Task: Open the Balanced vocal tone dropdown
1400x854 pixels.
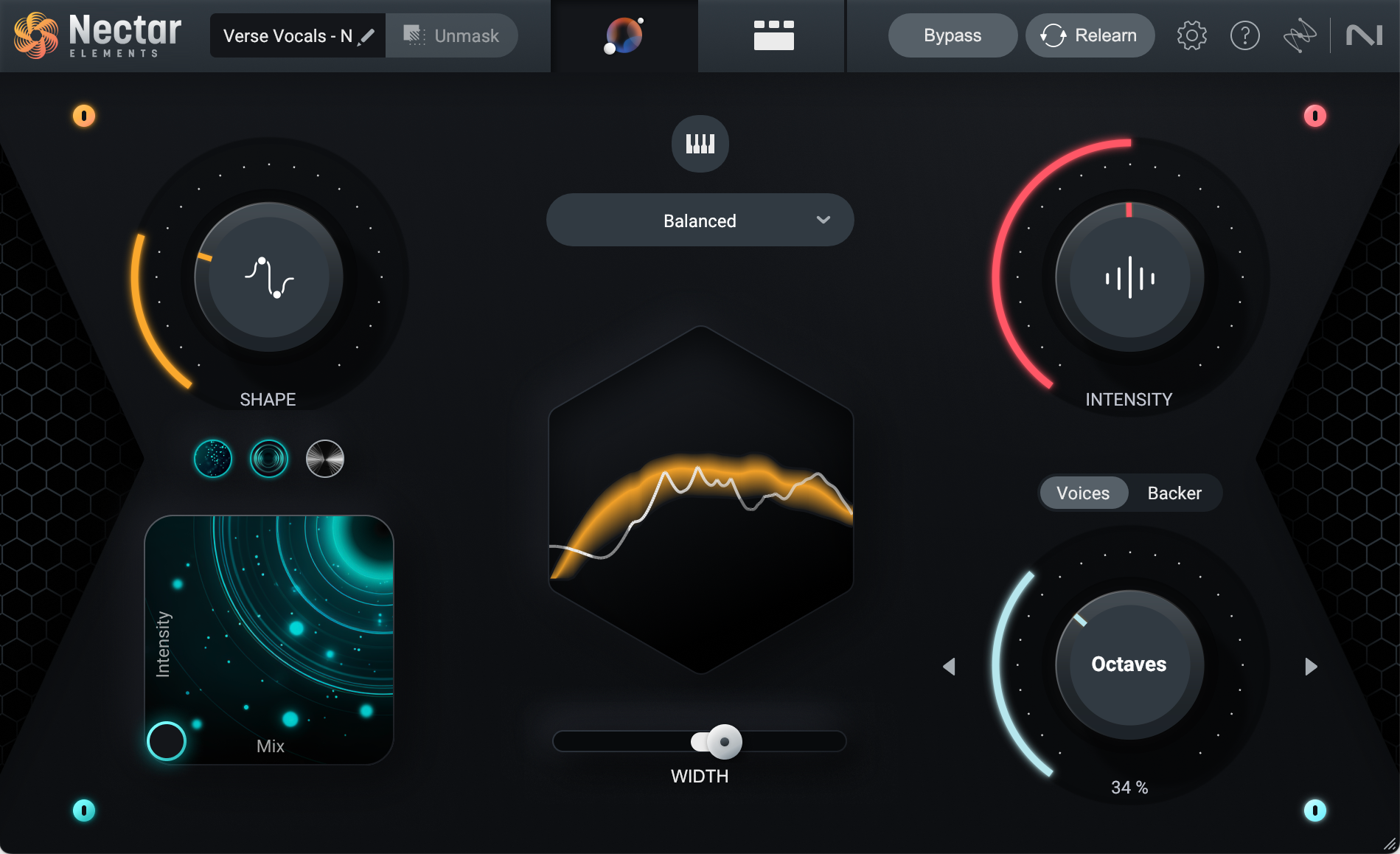Action: 699,219
